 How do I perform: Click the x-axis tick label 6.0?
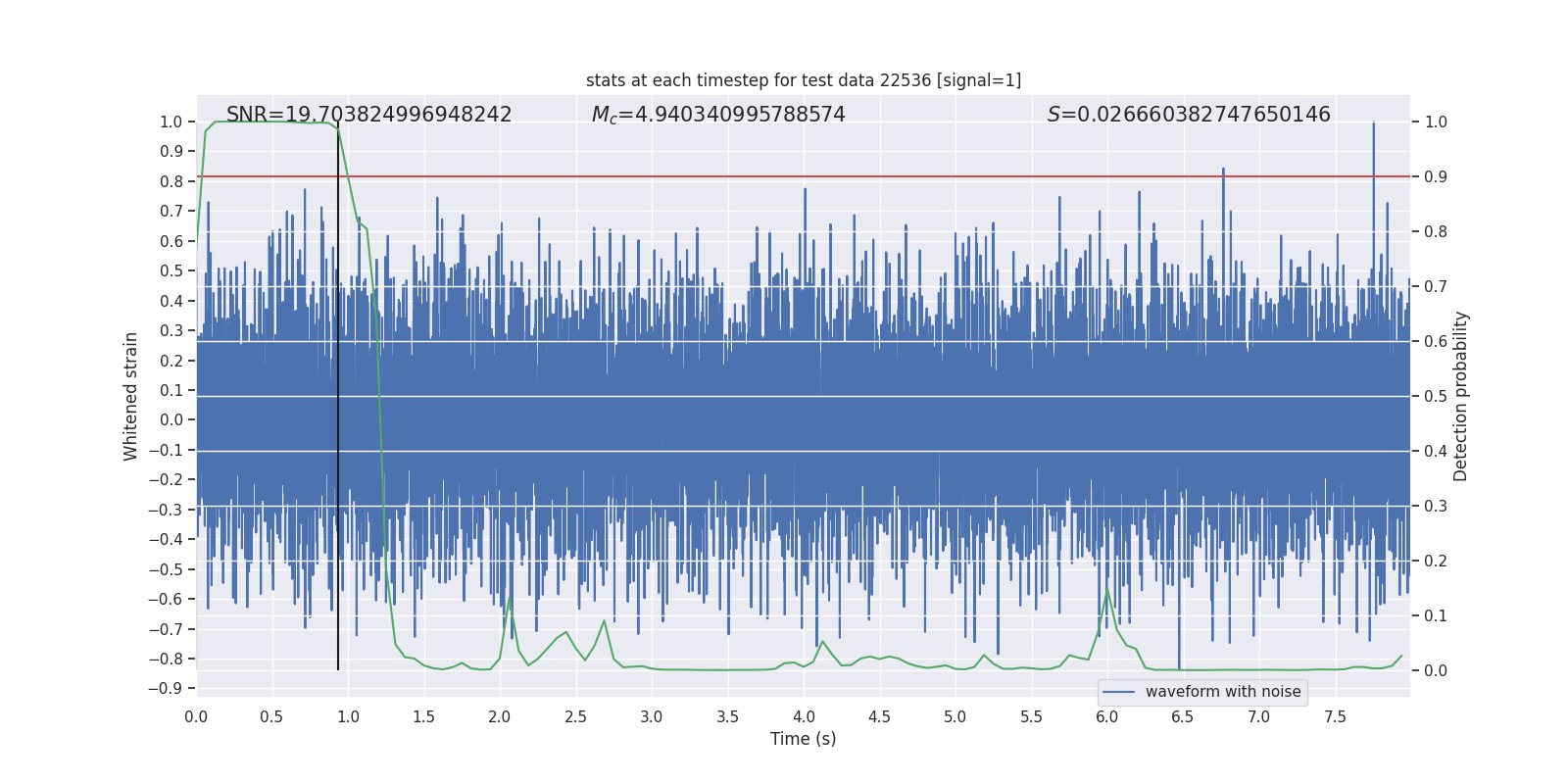(1107, 716)
